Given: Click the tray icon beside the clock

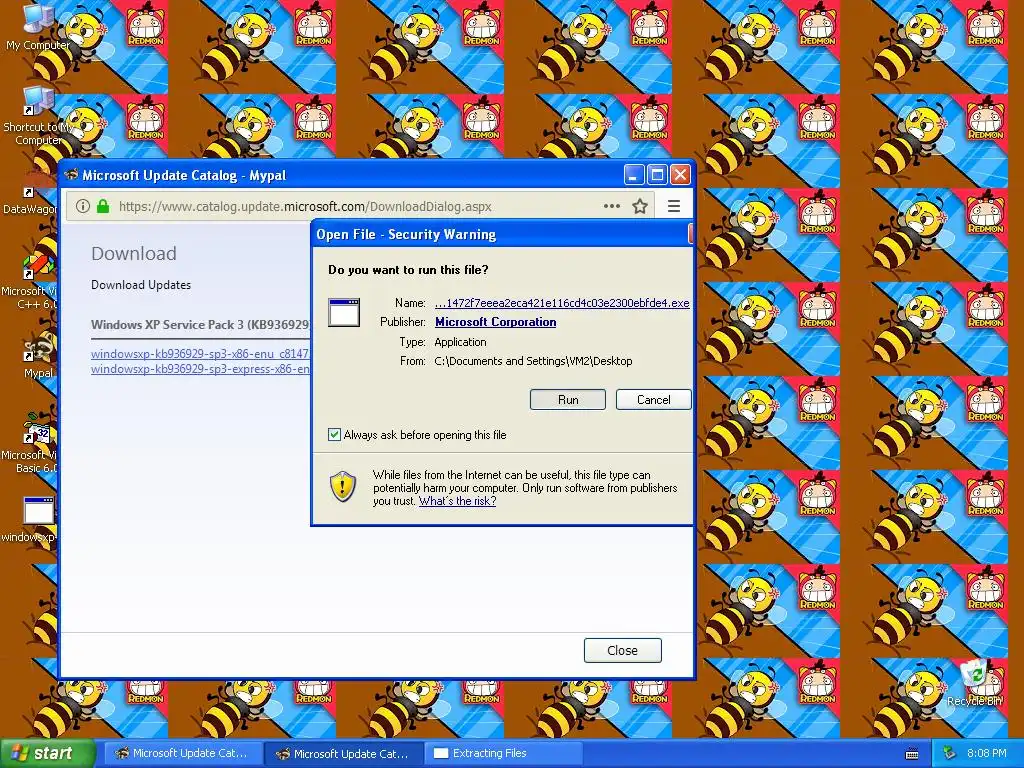Looking at the screenshot, I should (950, 753).
